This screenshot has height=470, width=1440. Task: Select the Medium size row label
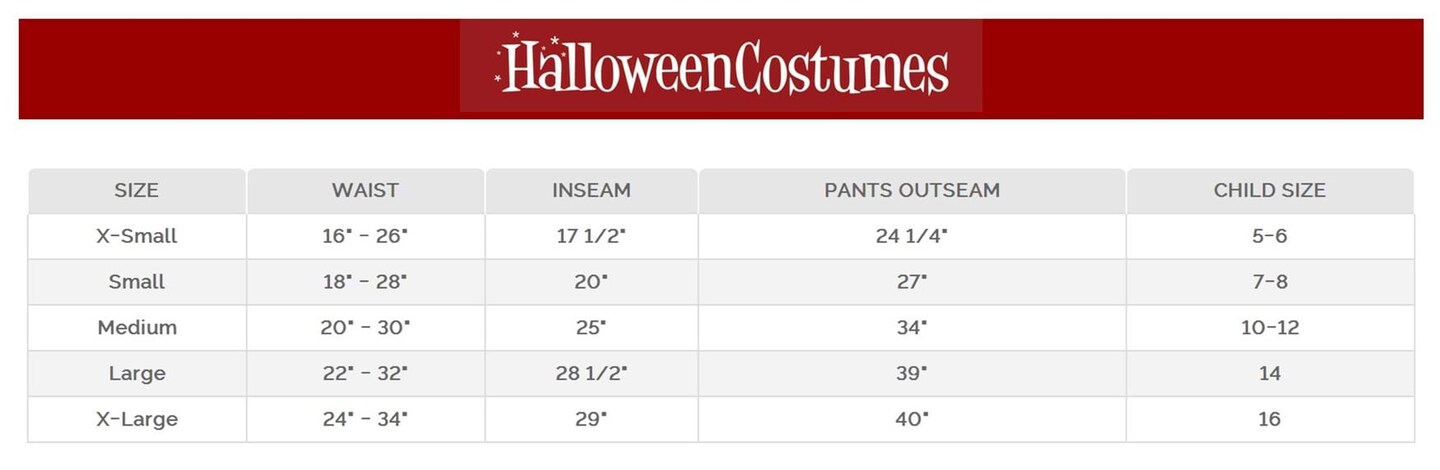click(137, 328)
